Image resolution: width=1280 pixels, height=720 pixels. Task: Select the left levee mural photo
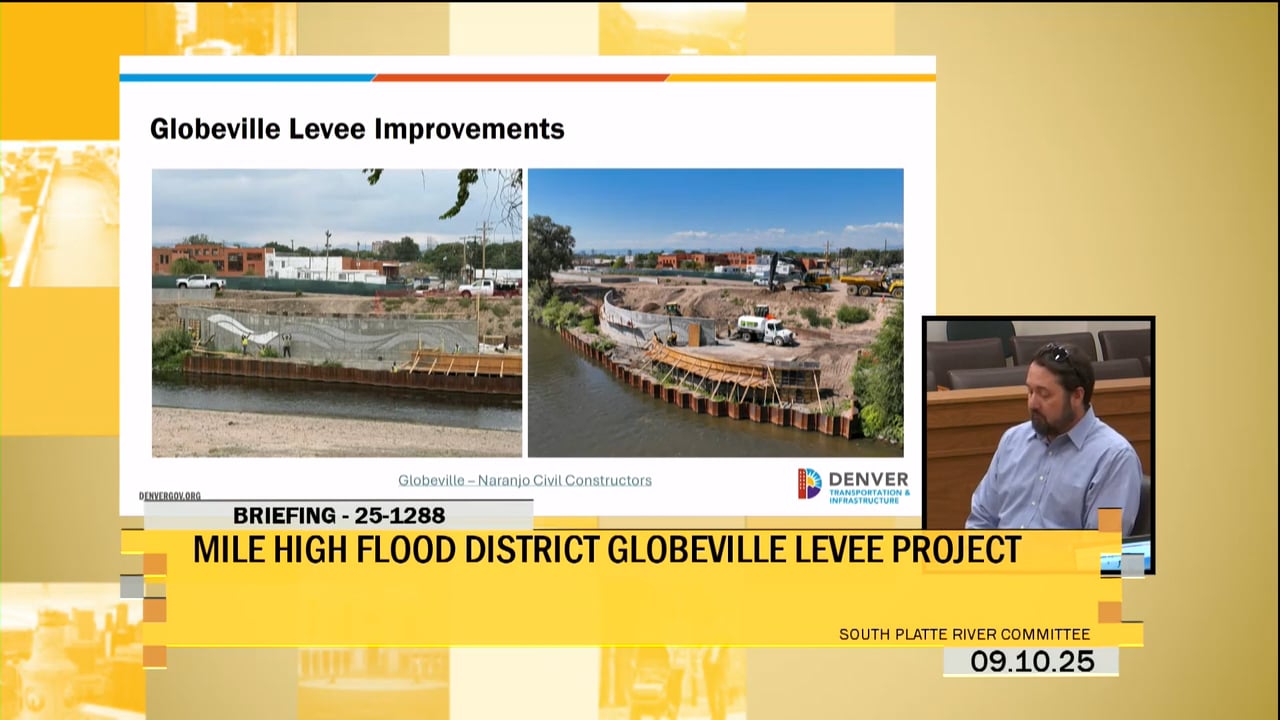point(336,312)
